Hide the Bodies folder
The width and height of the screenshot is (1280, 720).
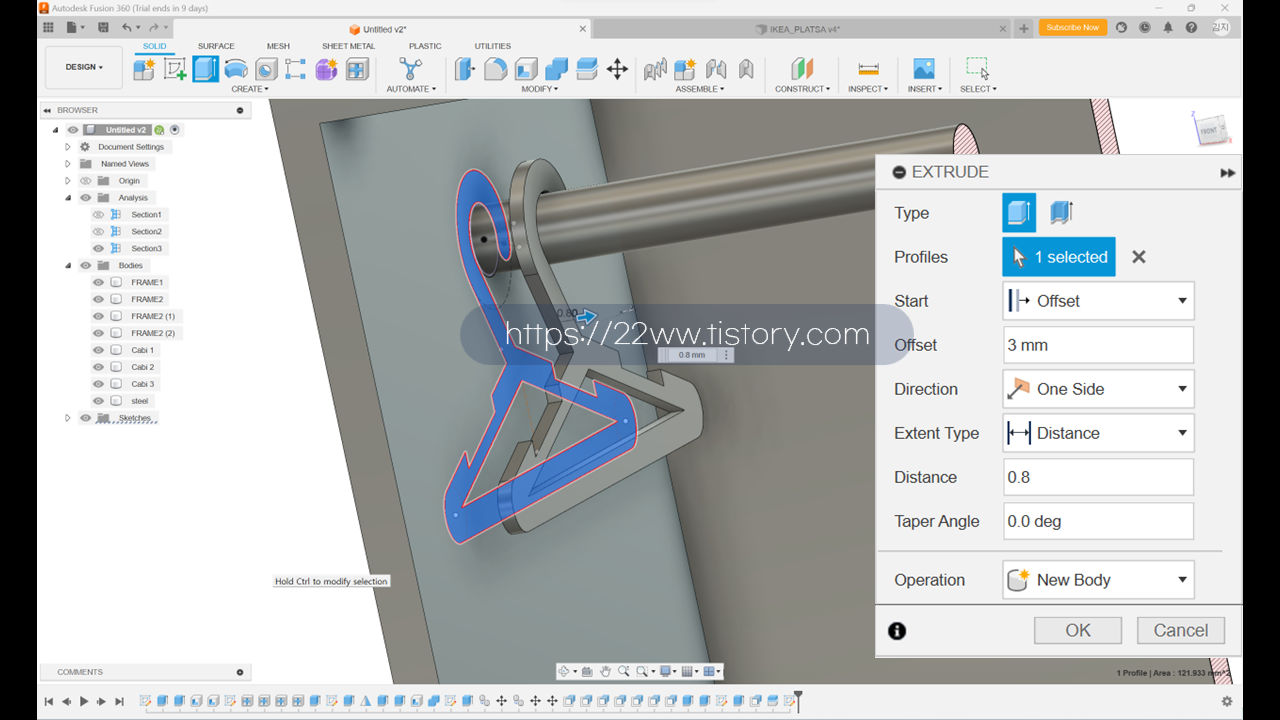point(85,265)
